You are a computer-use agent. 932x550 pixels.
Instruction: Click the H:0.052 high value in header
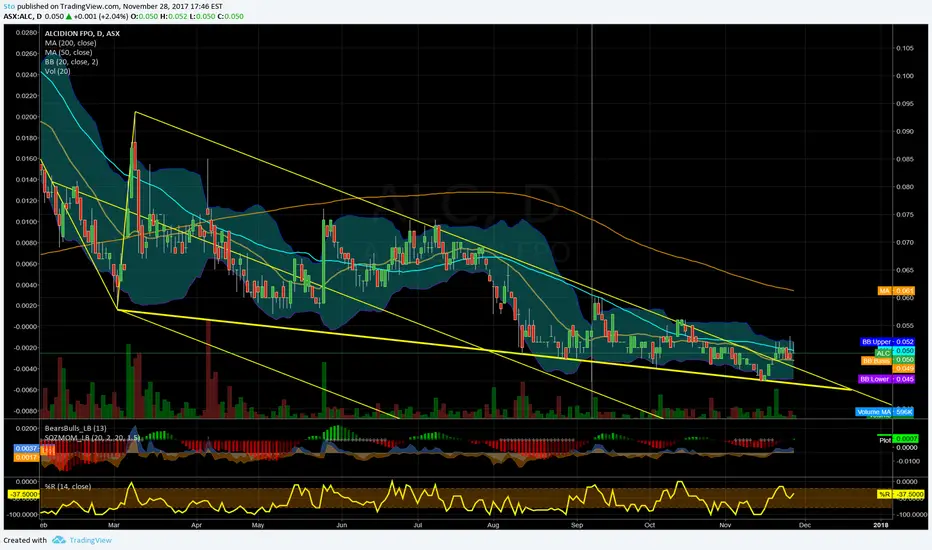pos(173,16)
